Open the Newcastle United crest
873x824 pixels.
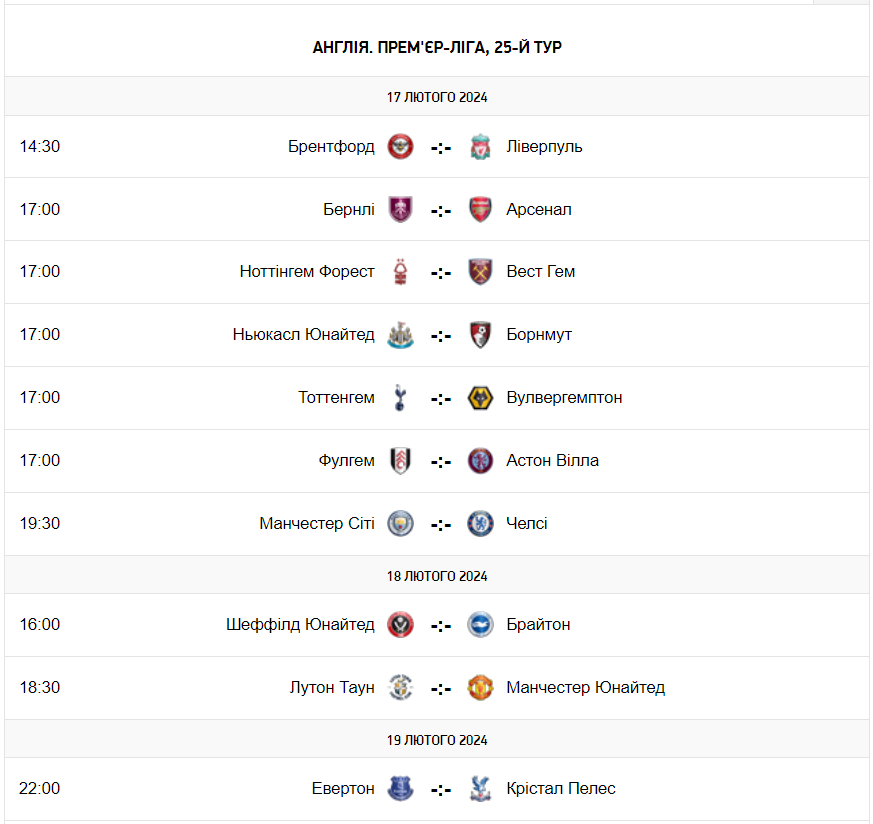coord(401,335)
